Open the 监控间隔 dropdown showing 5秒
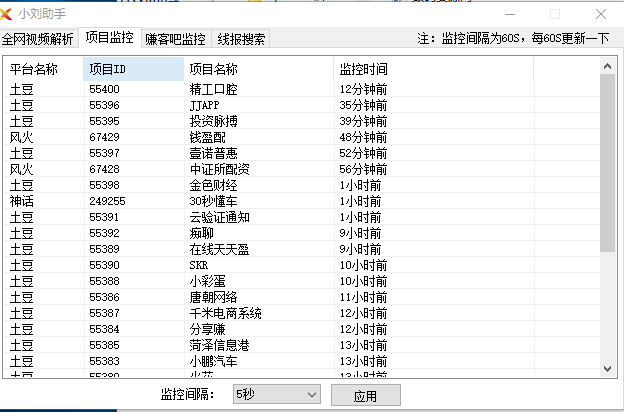624x412 pixels. [277, 394]
